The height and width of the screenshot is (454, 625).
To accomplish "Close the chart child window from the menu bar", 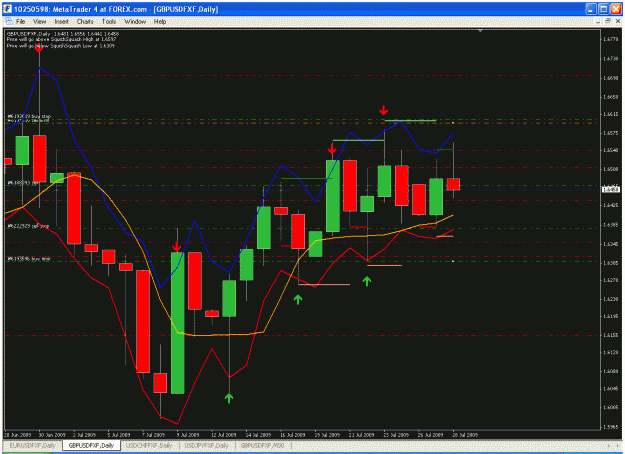I will click(617, 22).
